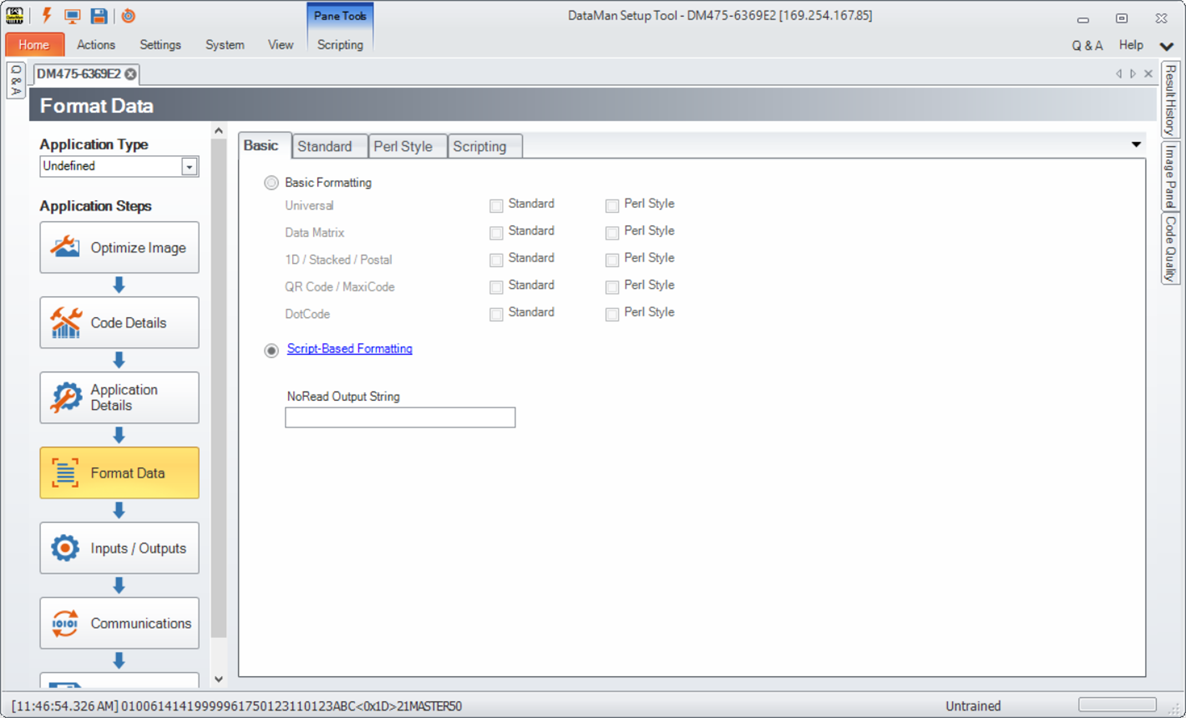Open the Communications step
This screenshot has width=1186, height=718.
[119, 623]
